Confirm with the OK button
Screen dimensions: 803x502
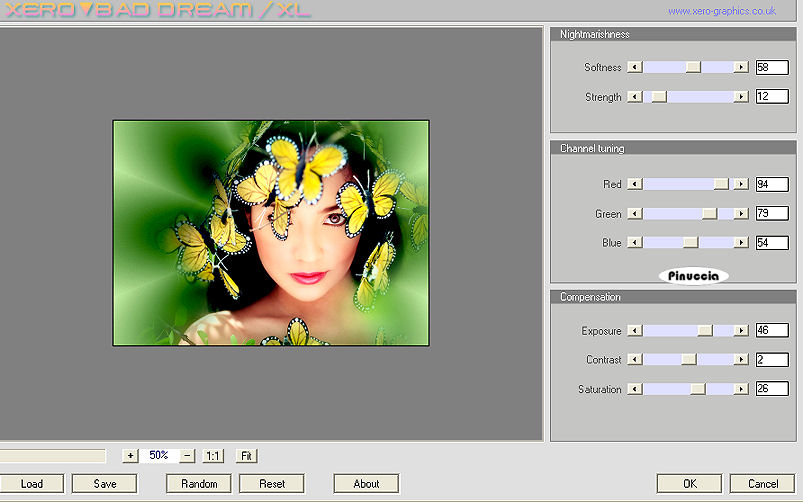point(689,484)
